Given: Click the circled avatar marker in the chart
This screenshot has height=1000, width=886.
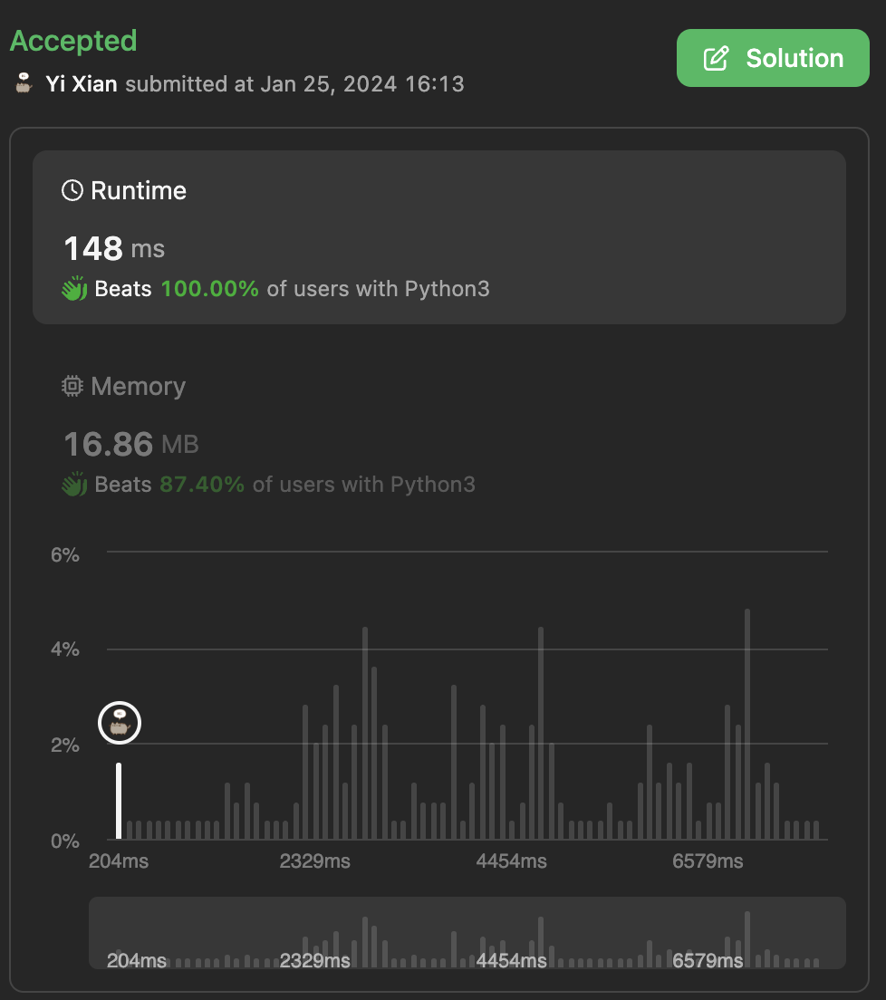Looking at the screenshot, I should click(x=120, y=722).
